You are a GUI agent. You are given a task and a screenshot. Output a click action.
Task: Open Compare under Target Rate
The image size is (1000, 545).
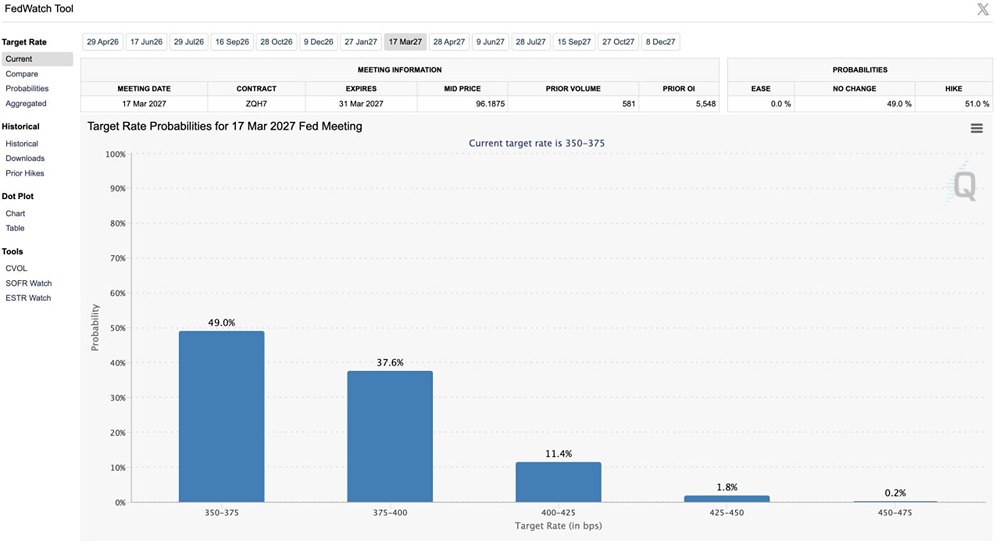[x=22, y=74]
